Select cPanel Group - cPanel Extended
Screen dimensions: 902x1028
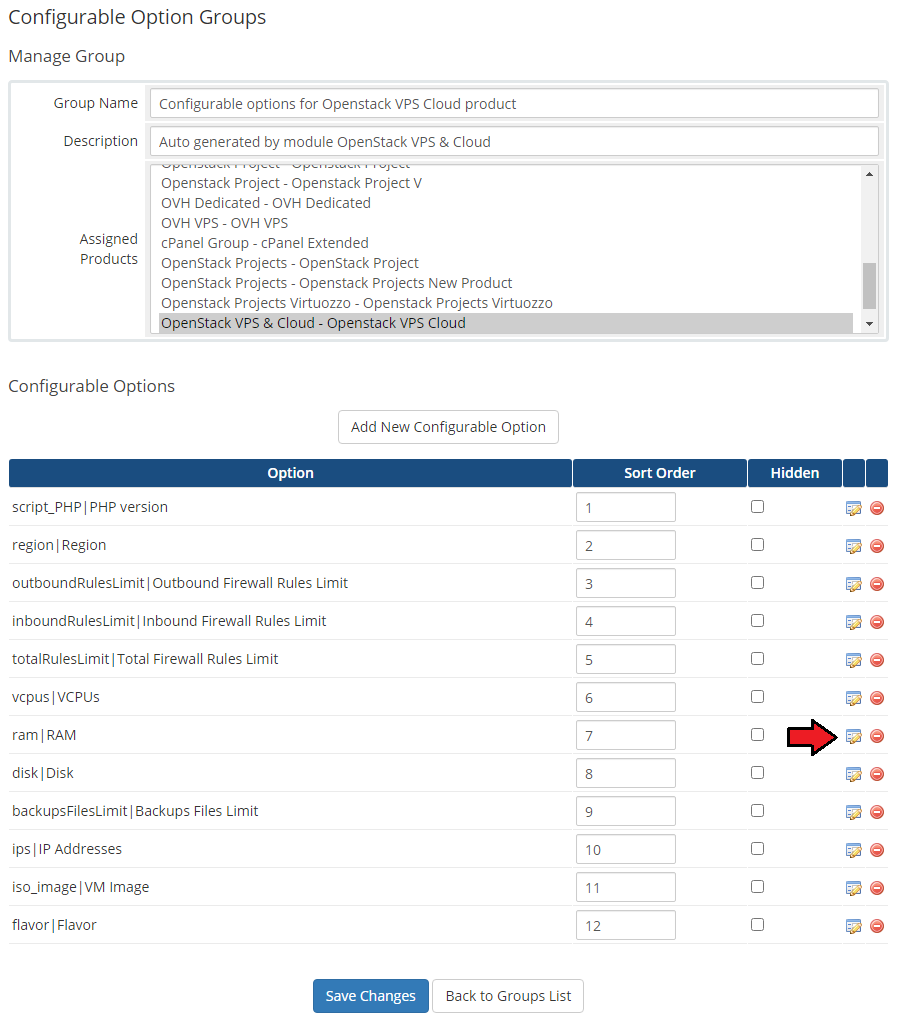tap(505, 243)
